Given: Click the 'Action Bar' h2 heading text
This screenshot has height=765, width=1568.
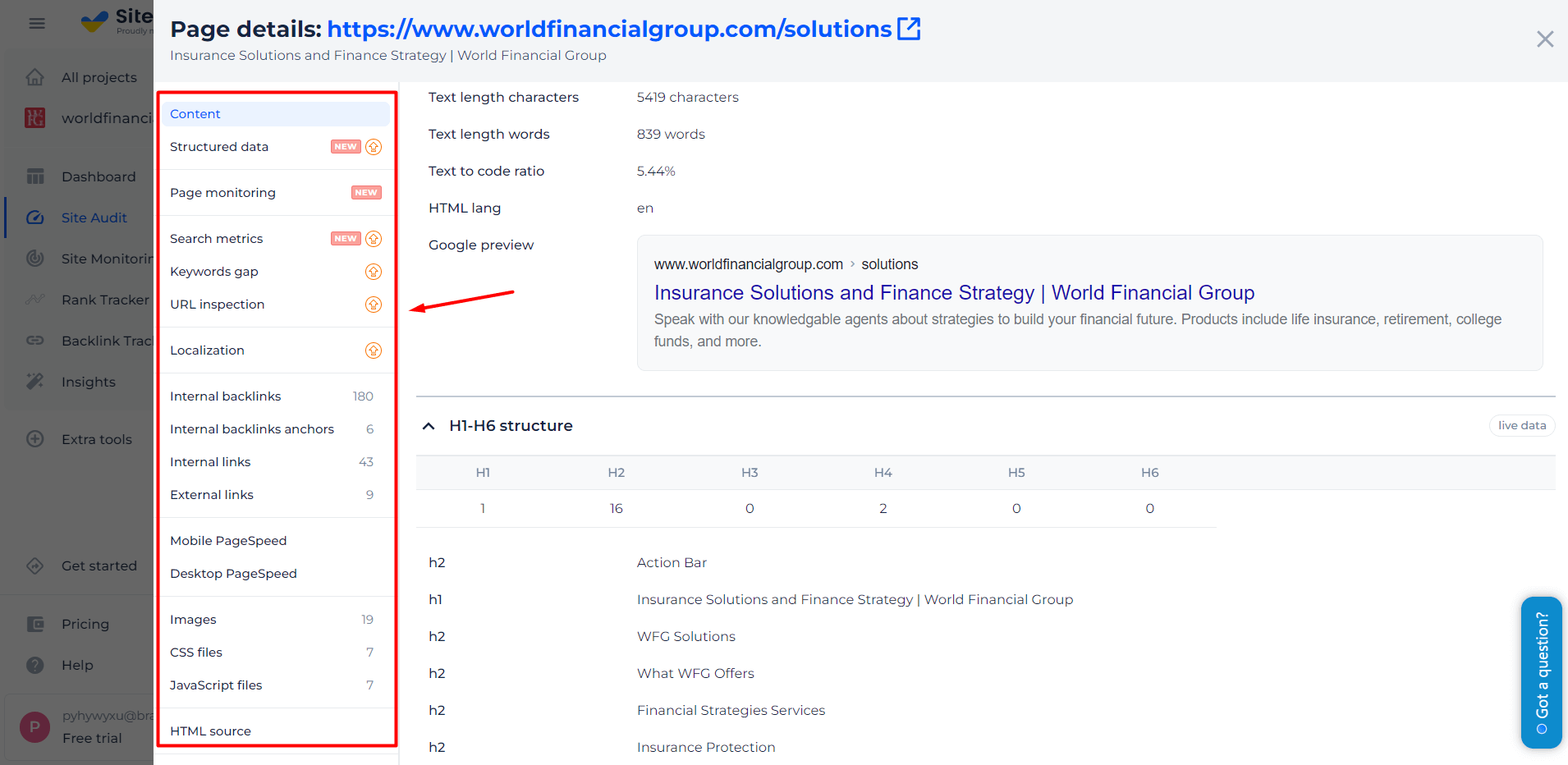Looking at the screenshot, I should 672,562.
